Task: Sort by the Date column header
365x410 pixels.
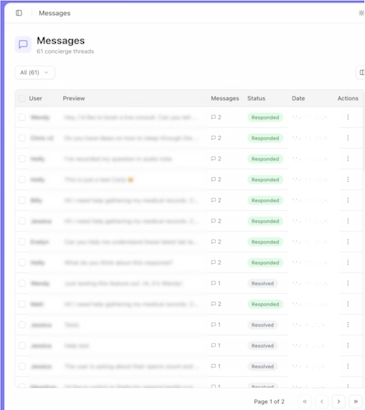Action: click(298, 98)
